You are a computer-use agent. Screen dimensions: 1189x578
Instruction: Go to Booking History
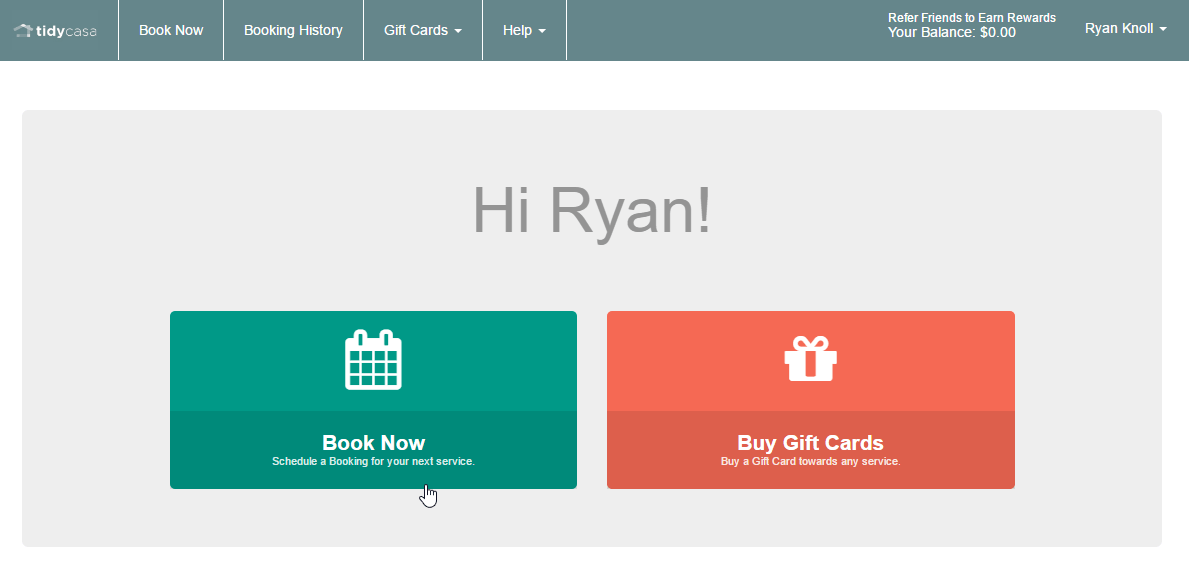[293, 30]
